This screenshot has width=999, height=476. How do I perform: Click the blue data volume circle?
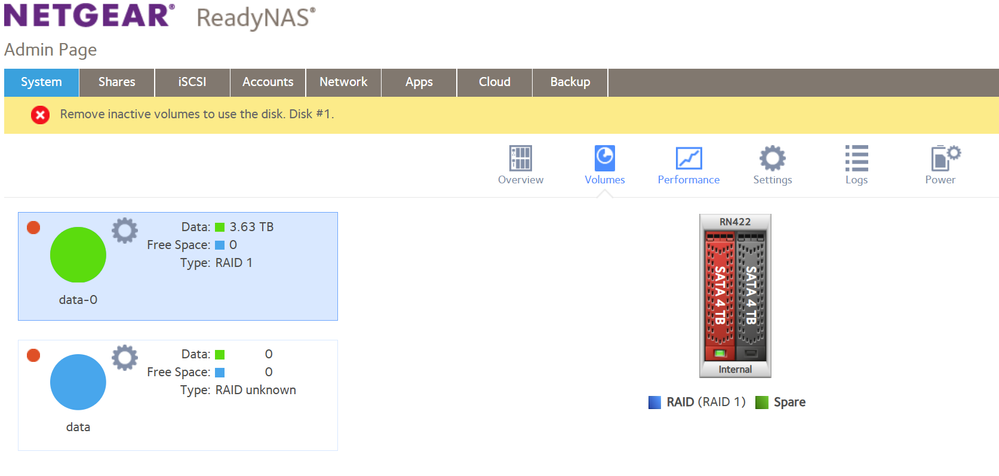[78, 381]
